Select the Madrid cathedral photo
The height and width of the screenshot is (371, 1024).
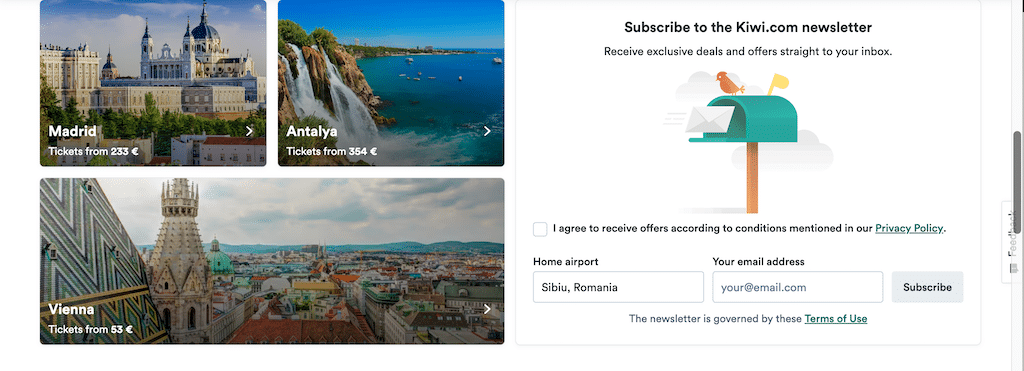[153, 83]
